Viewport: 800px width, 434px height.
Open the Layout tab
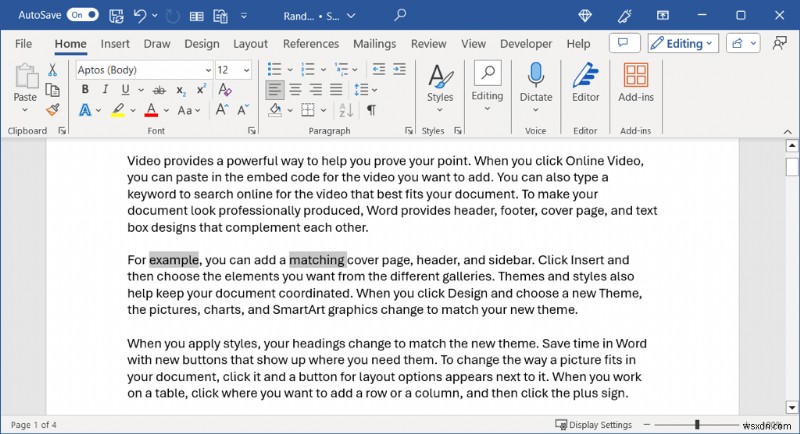tap(250, 44)
